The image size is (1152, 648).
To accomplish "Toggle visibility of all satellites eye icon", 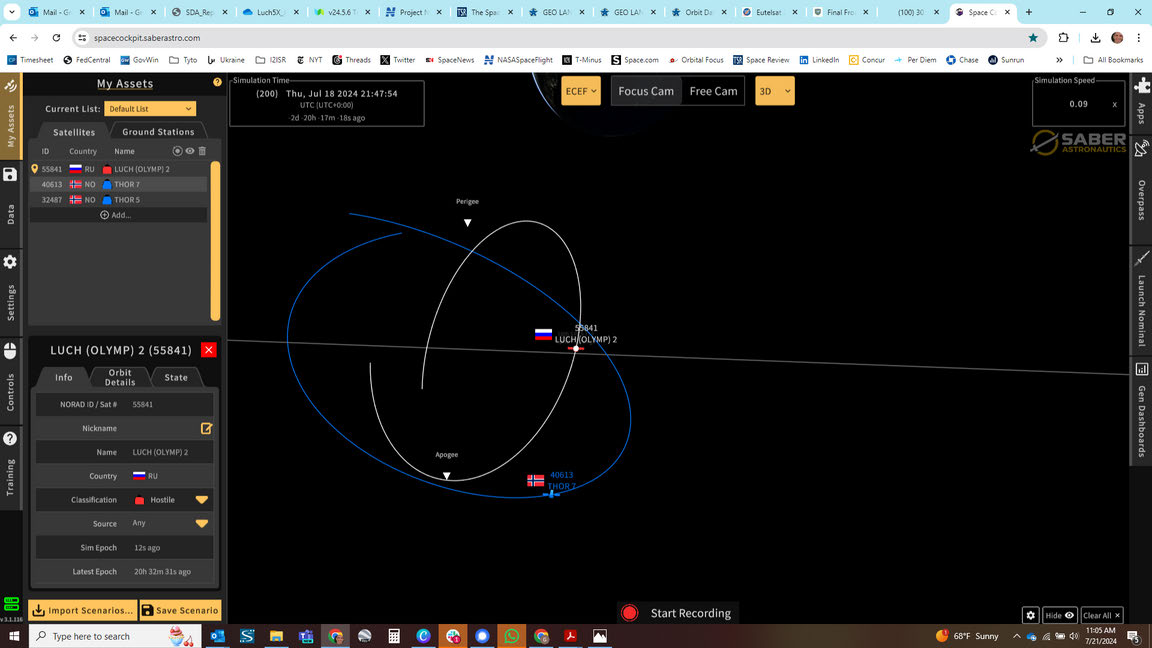I will (190, 151).
